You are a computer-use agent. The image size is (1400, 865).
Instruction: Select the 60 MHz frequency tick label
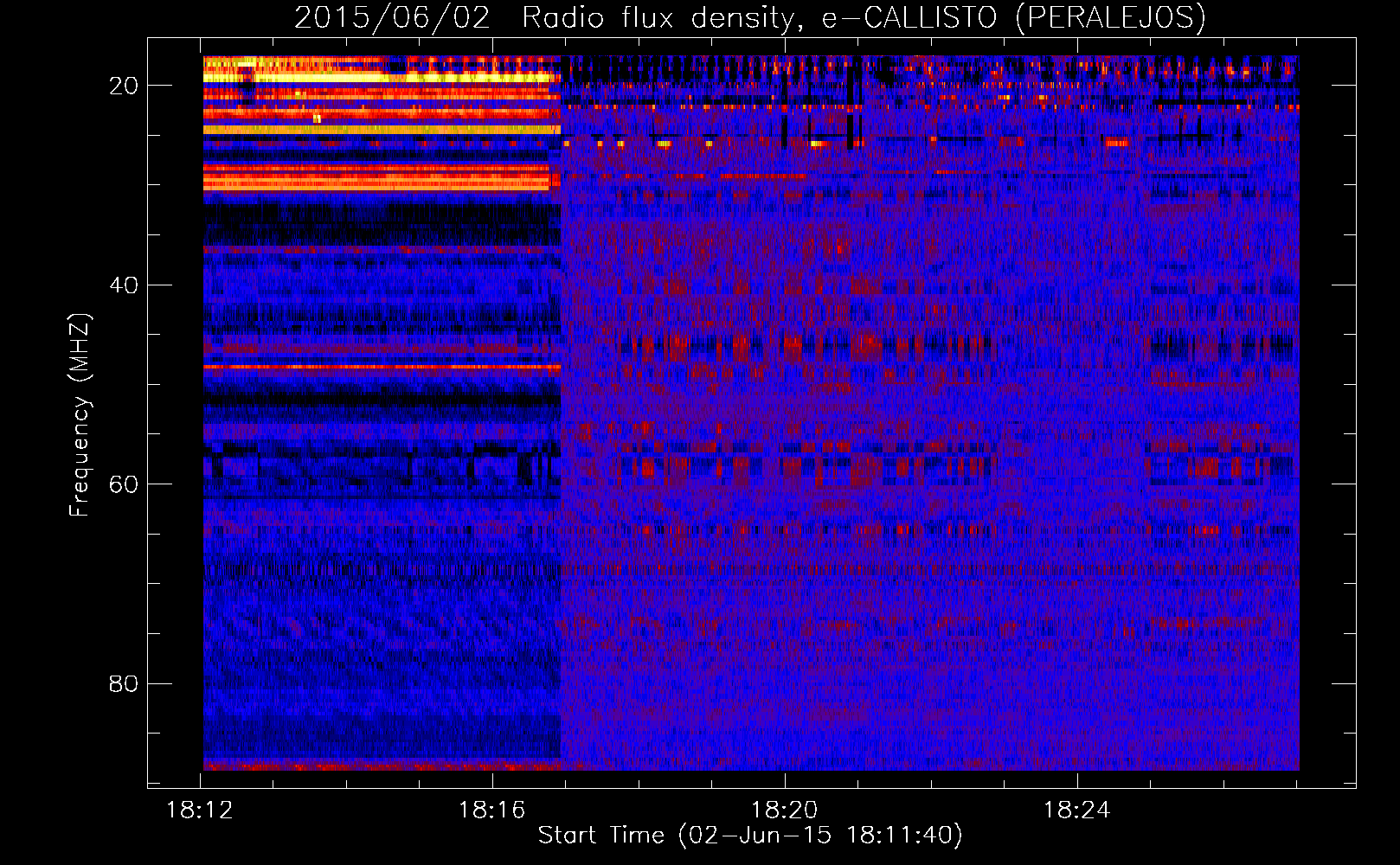point(124,484)
